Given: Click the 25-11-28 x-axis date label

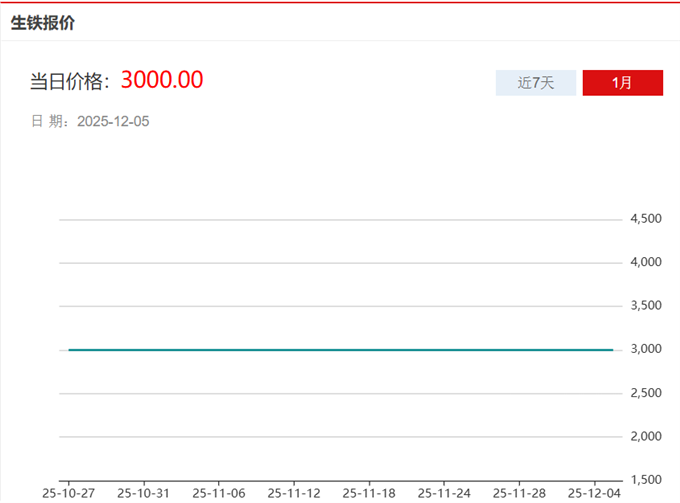Looking at the screenshot, I should [x=519, y=493].
